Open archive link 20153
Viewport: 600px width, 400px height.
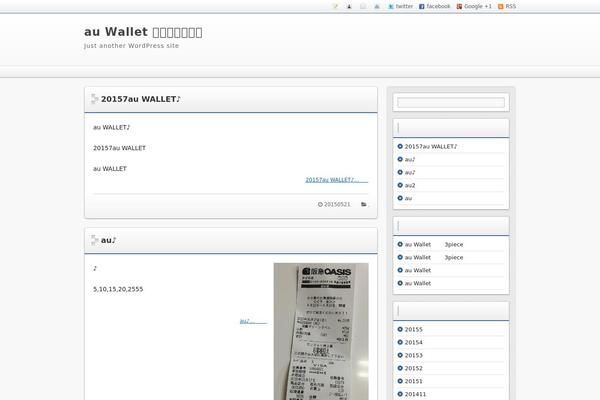[x=414, y=356]
